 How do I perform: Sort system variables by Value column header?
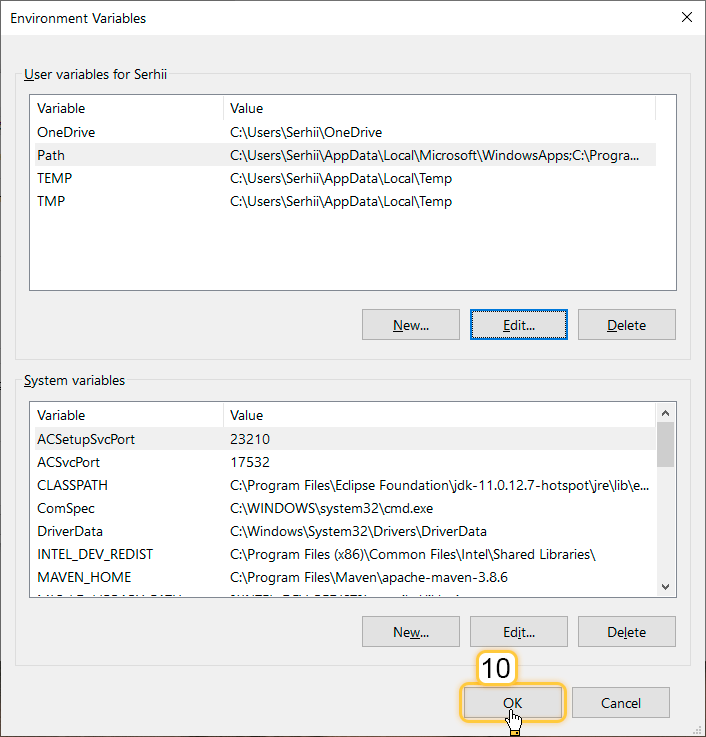coord(438,415)
